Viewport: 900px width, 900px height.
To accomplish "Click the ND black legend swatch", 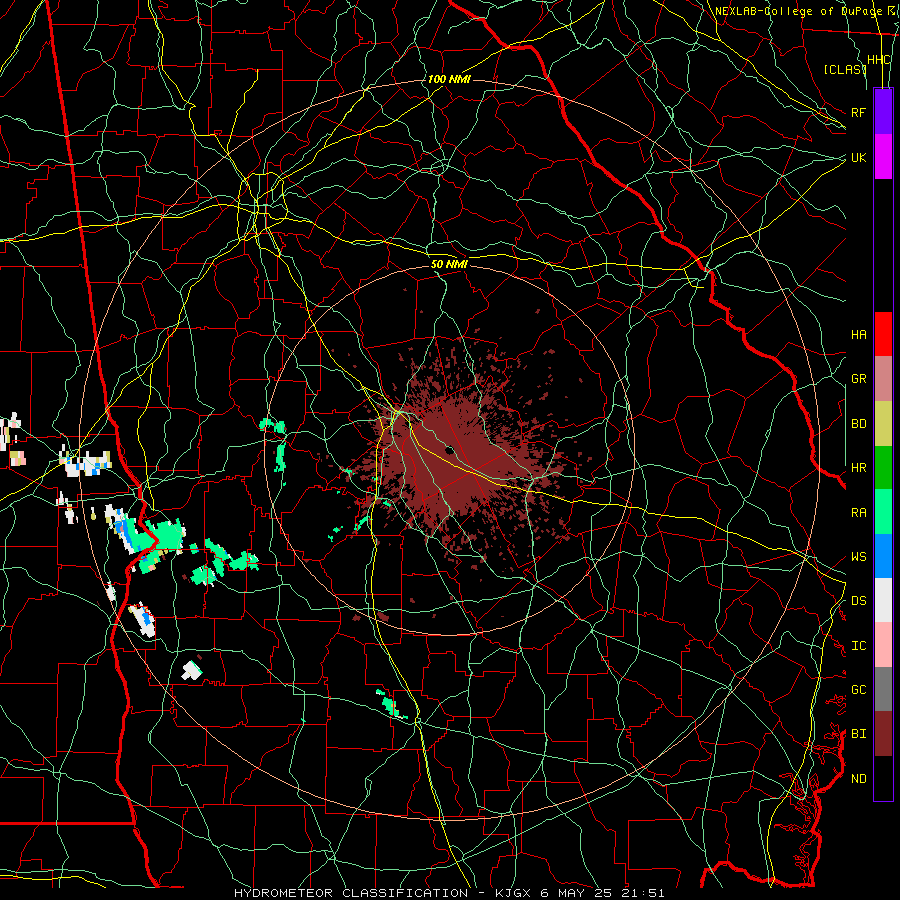I will click(883, 778).
